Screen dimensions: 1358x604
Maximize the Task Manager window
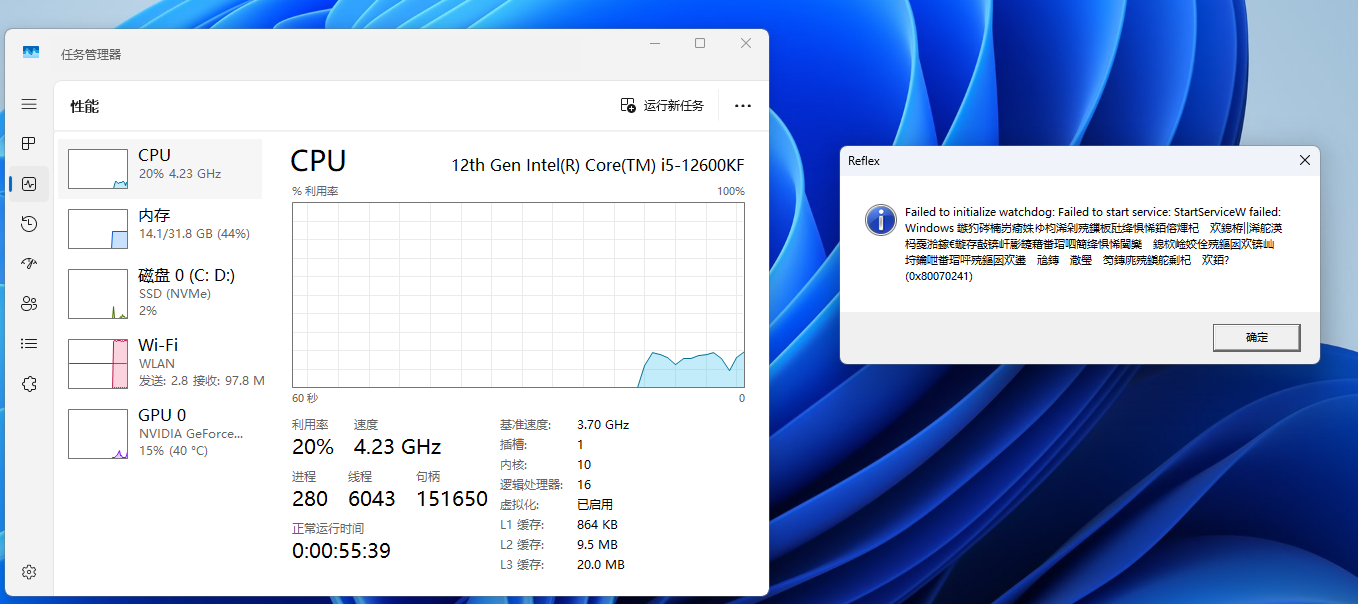tap(700, 43)
